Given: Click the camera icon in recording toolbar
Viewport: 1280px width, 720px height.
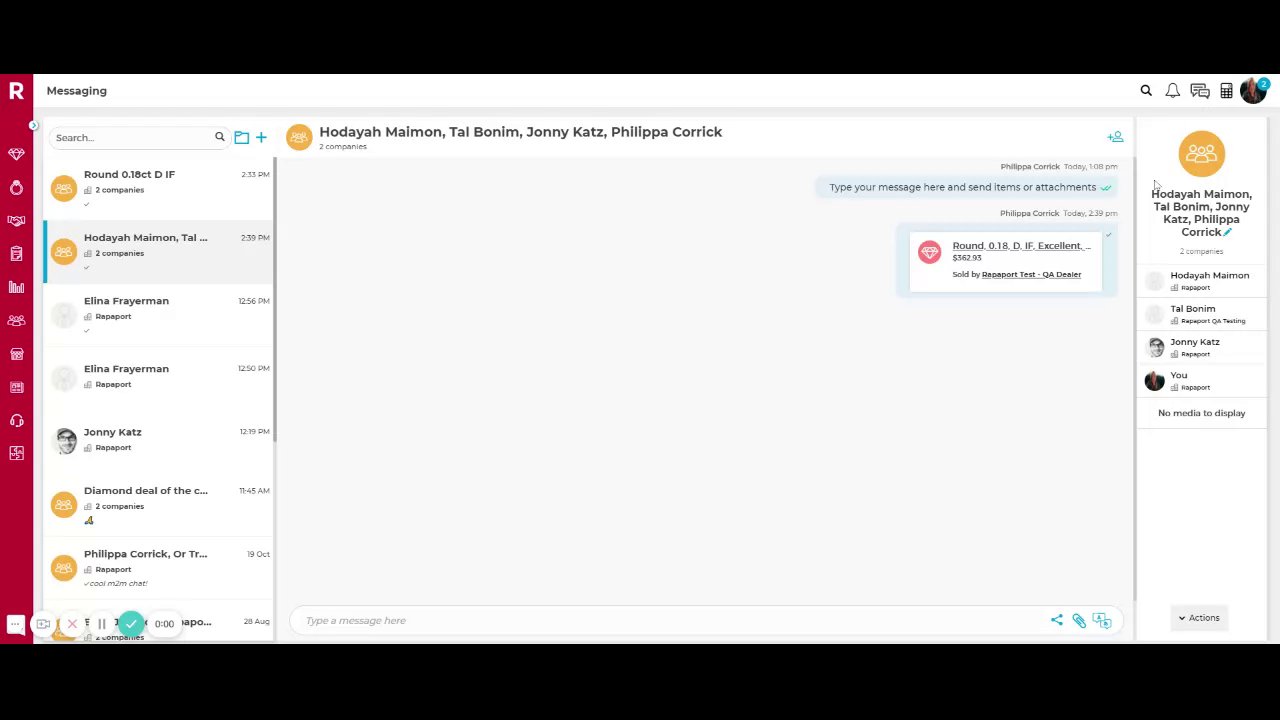Looking at the screenshot, I should tap(43, 624).
